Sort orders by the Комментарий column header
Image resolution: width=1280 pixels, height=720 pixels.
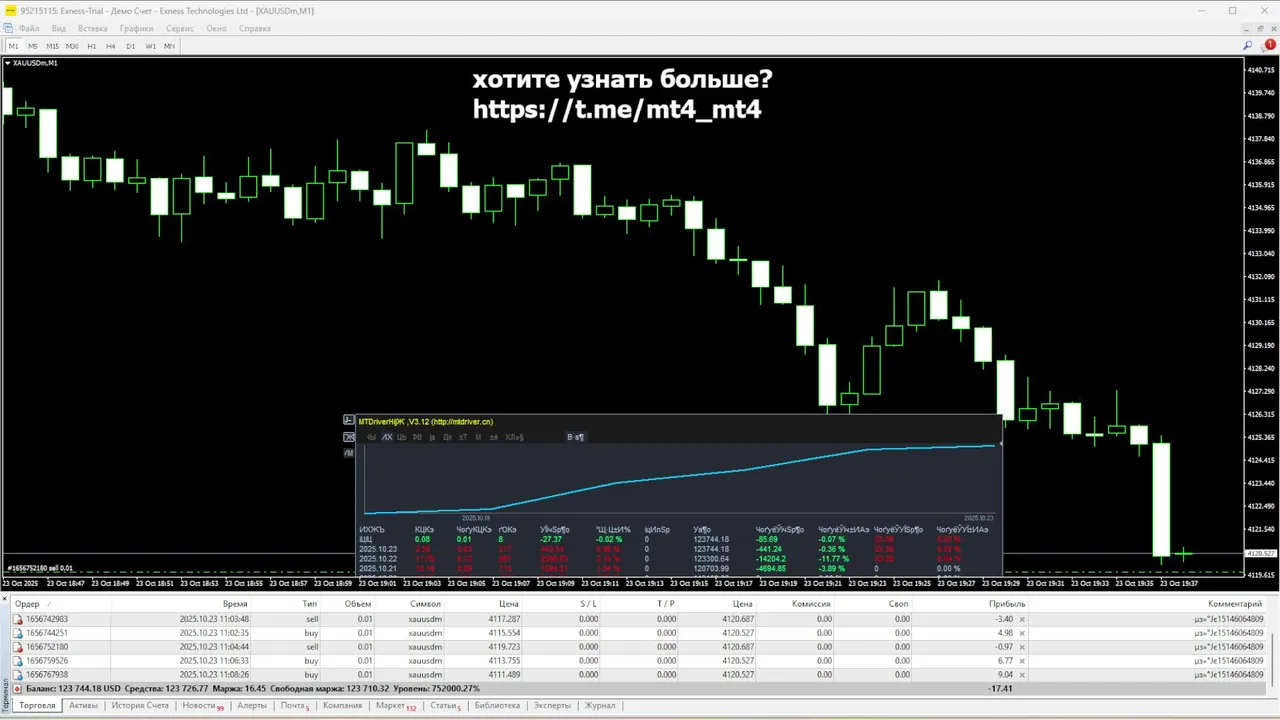tap(1234, 604)
